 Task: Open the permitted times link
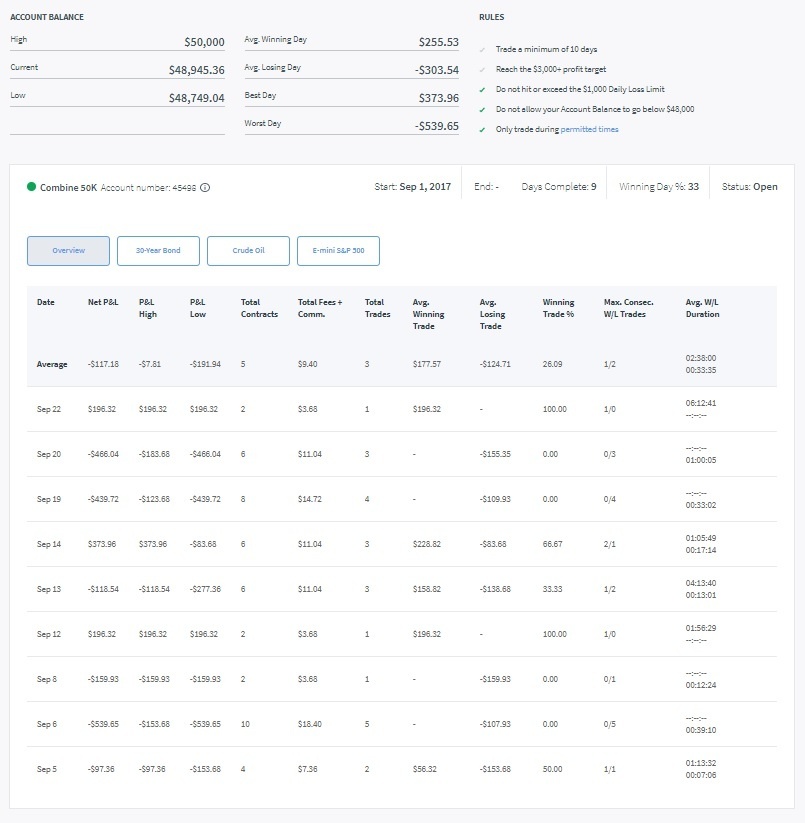pos(589,130)
